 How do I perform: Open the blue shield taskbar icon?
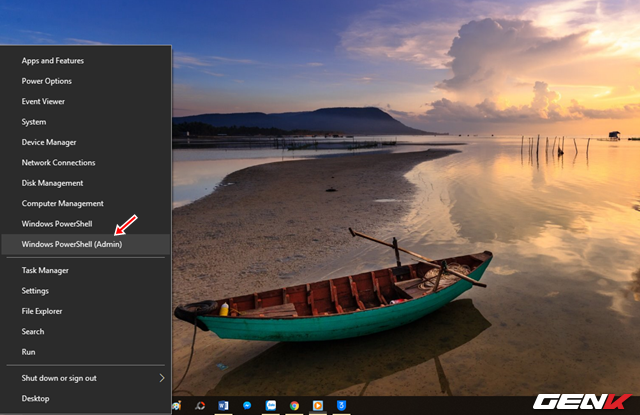click(x=342, y=405)
